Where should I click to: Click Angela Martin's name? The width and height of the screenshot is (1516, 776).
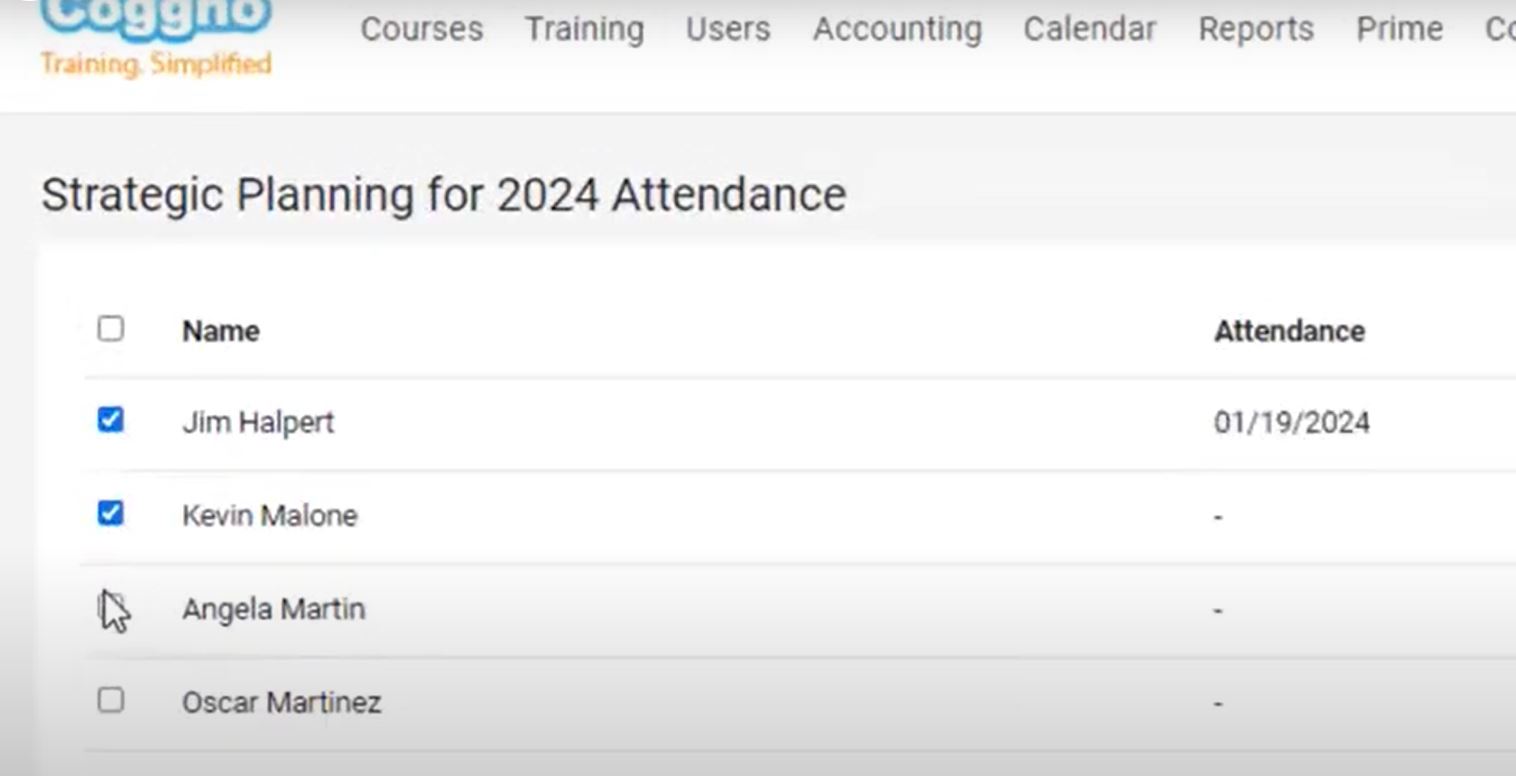(x=273, y=609)
